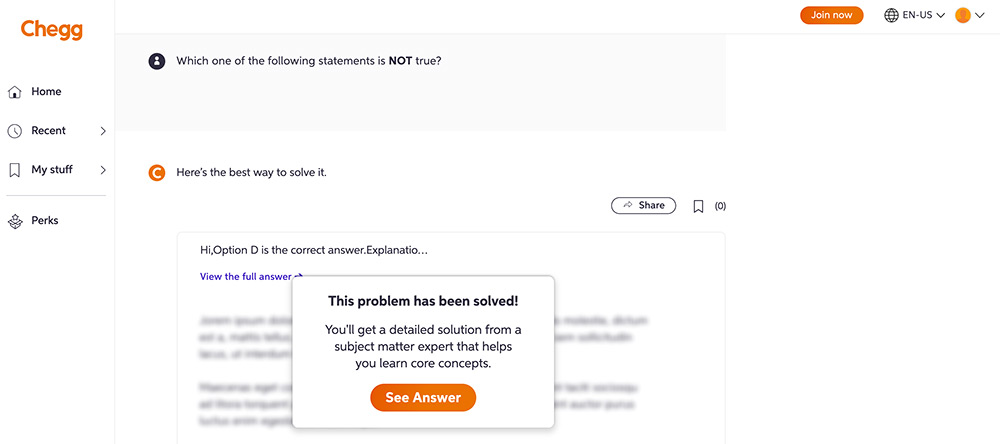Screen dimensions: 1000x444
Task: Click the Recent clock icon
Action: click(15, 131)
